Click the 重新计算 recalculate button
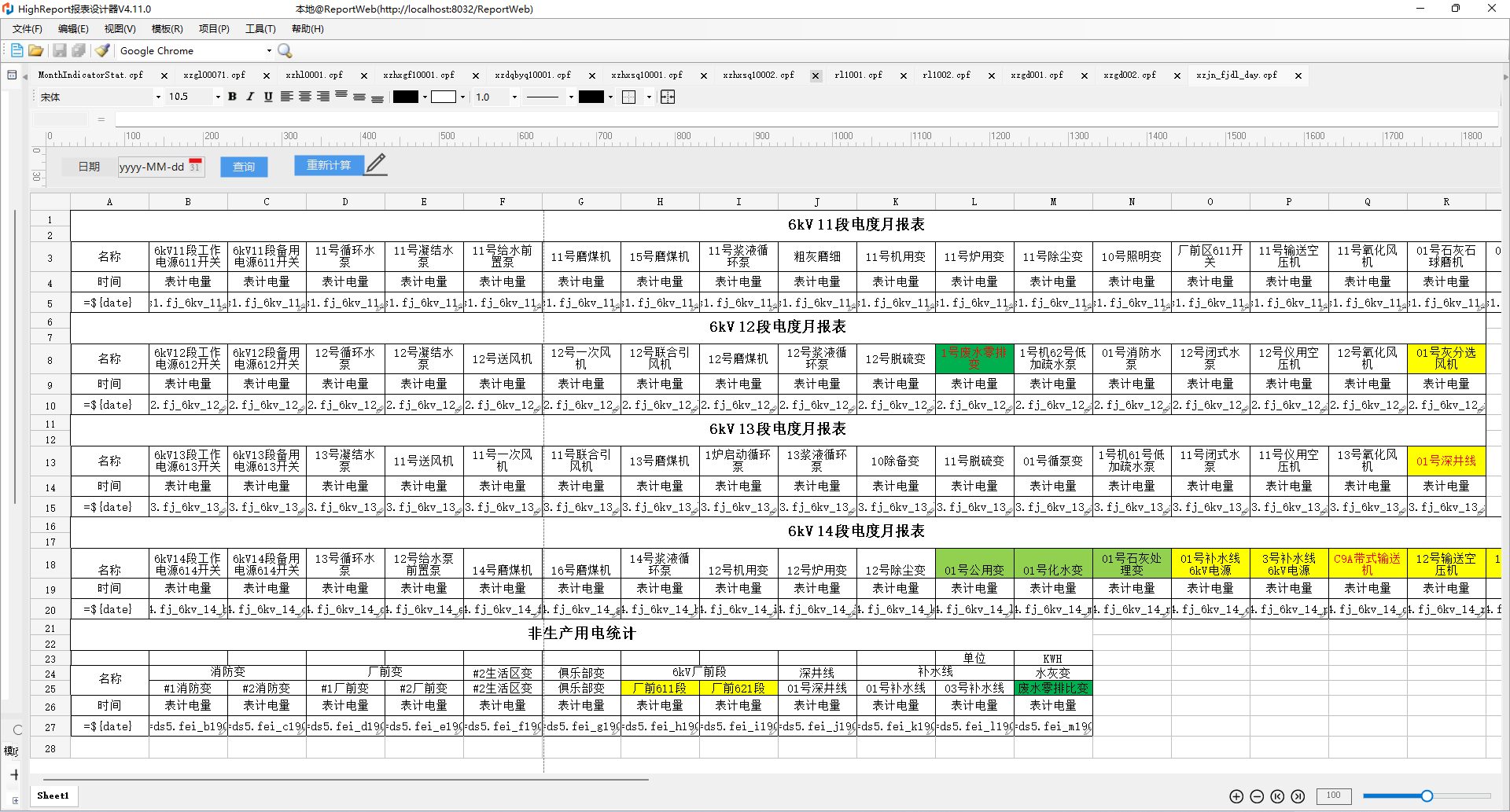The image size is (1510, 812). [329, 165]
